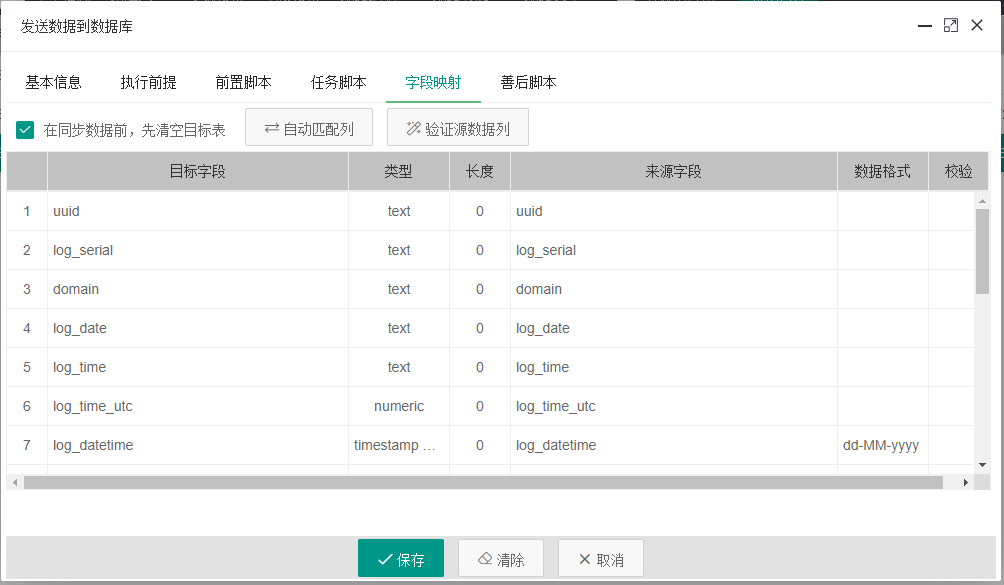Image resolution: width=1004 pixels, height=585 pixels.
Task: Switch to the 任务脚本 tab
Action: coord(339,82)
